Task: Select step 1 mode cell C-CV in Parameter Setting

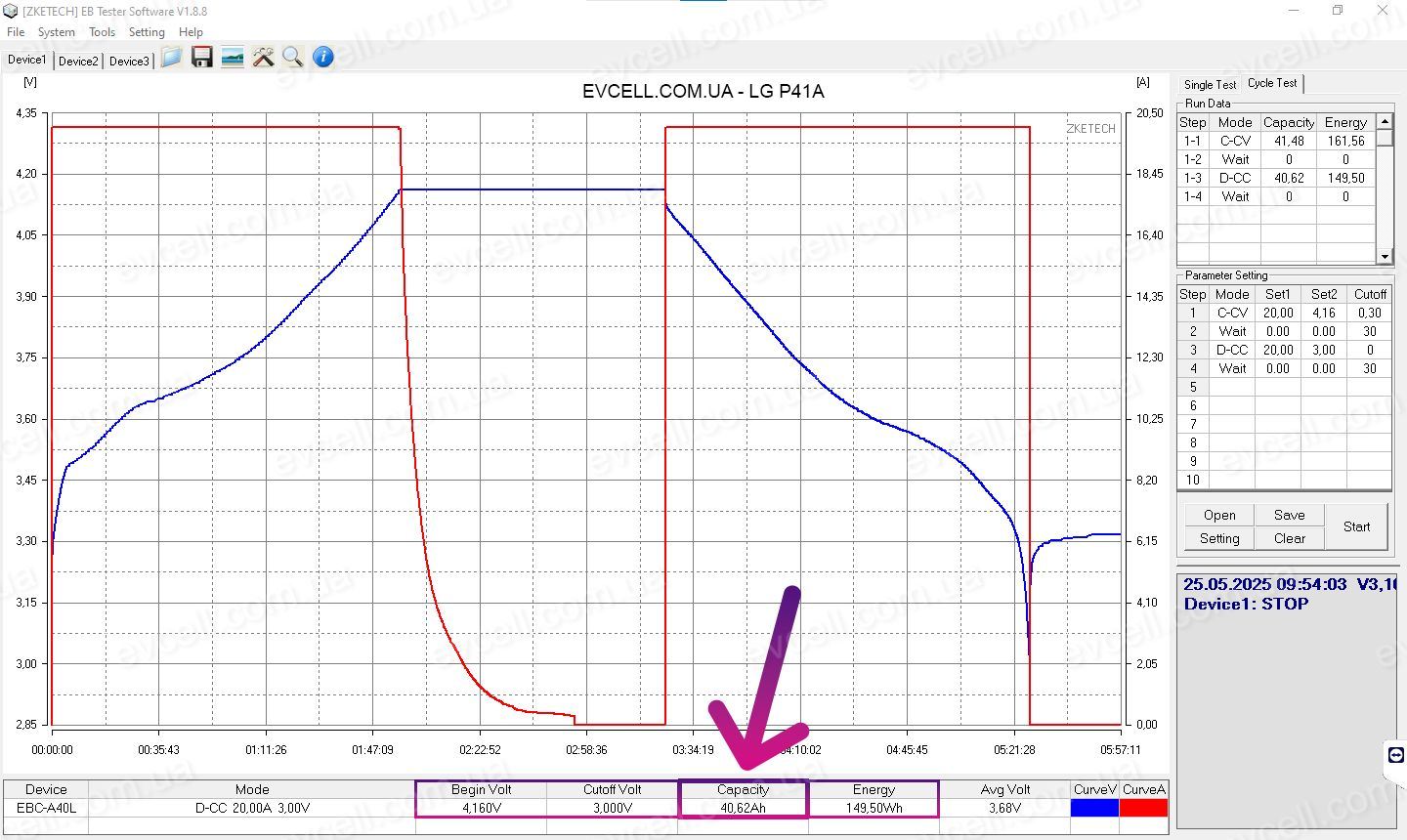Action: [1232, 313]
